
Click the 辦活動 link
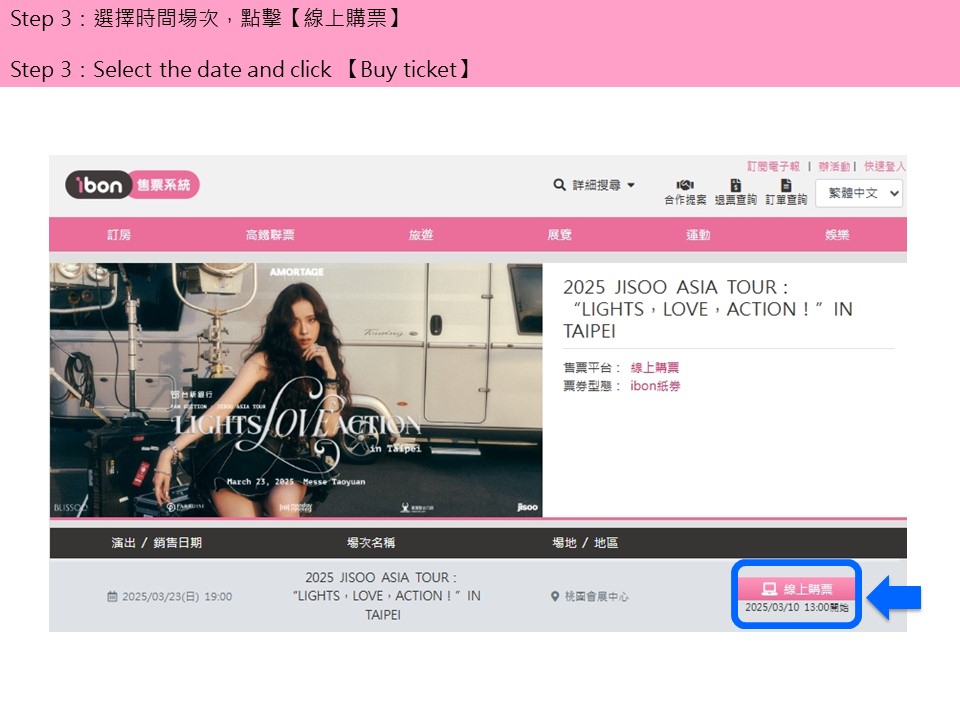tap(834, 166)
